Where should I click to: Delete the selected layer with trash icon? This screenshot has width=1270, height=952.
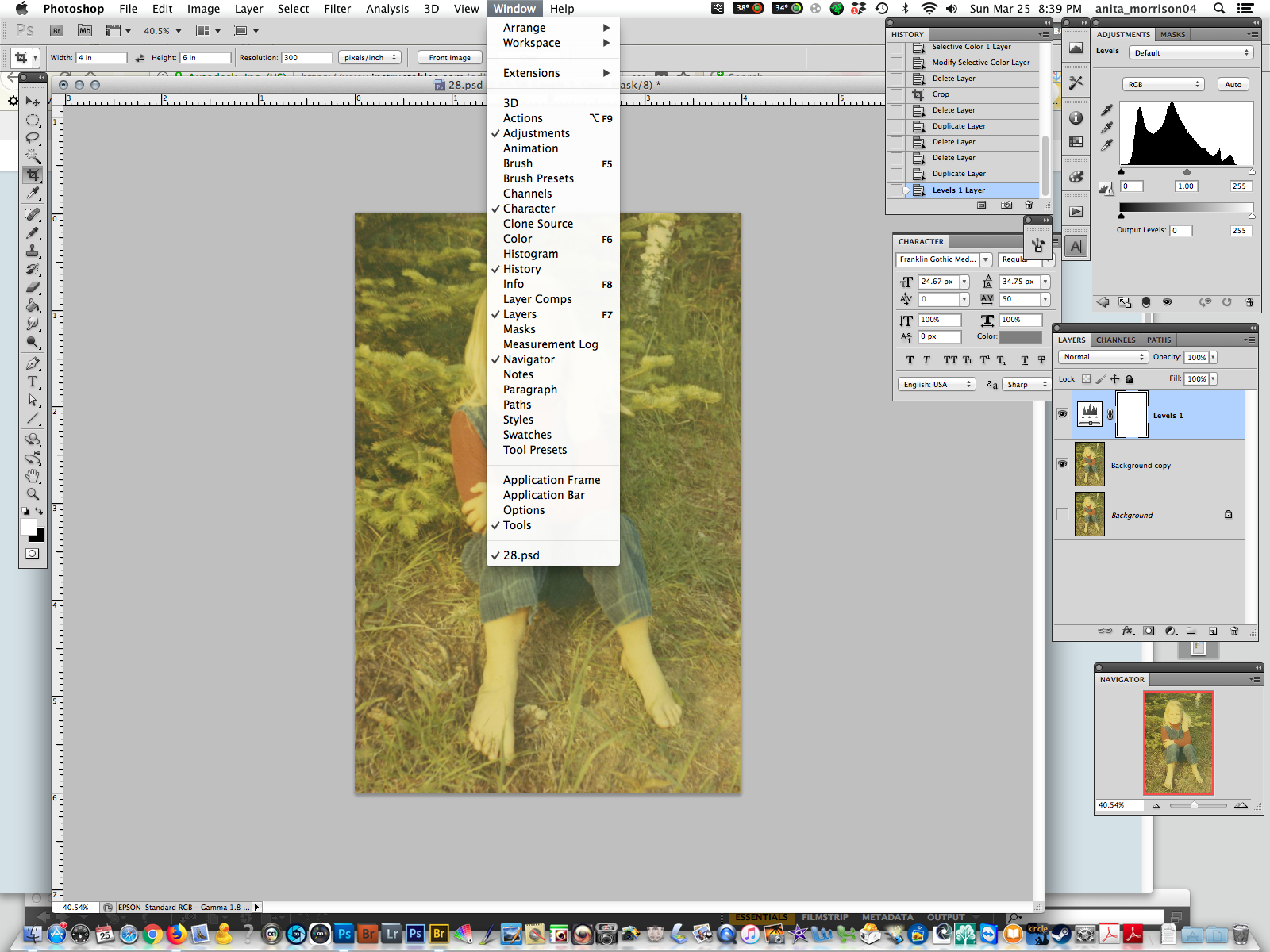1234,631
